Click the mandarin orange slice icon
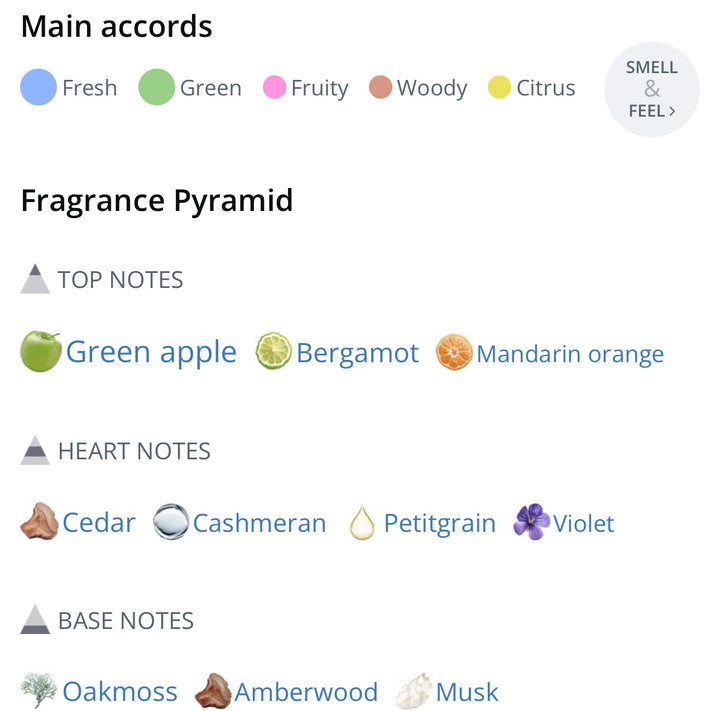 (454, 352)
